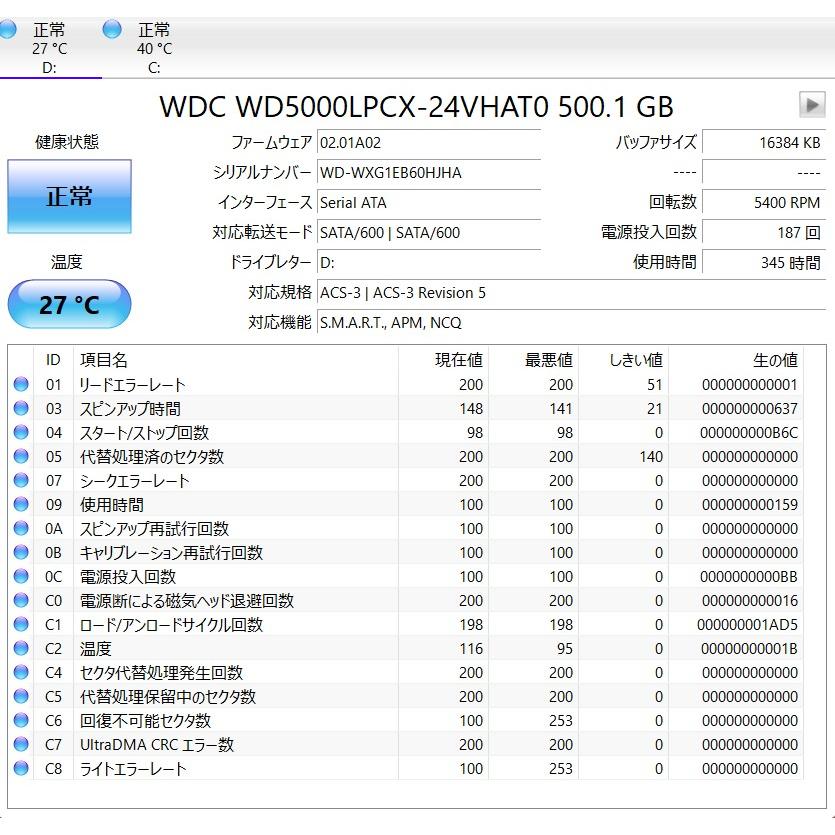The image size is (835, 835).
Task: Click status orb for row 04 スタート/ストップ回数
Action: (x=21, y=432)
